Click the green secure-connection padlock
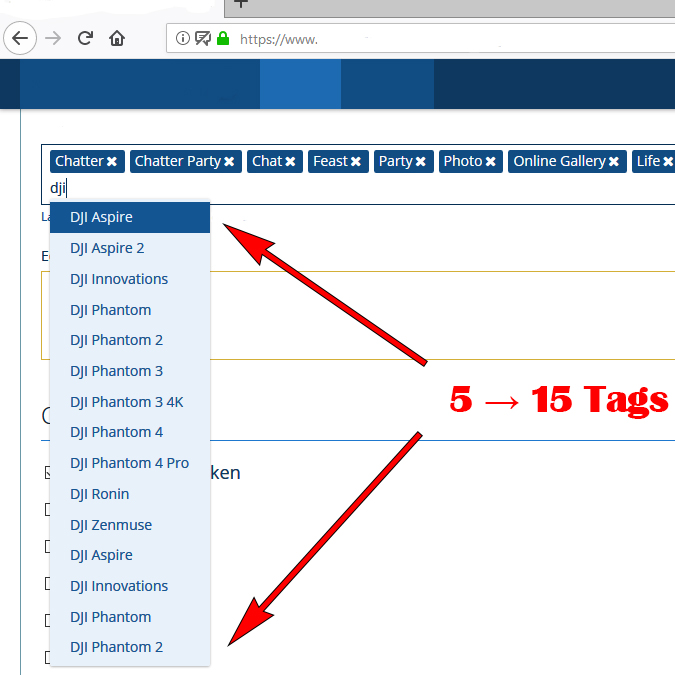This screenshot has width=675, height=675. [223, 38]
